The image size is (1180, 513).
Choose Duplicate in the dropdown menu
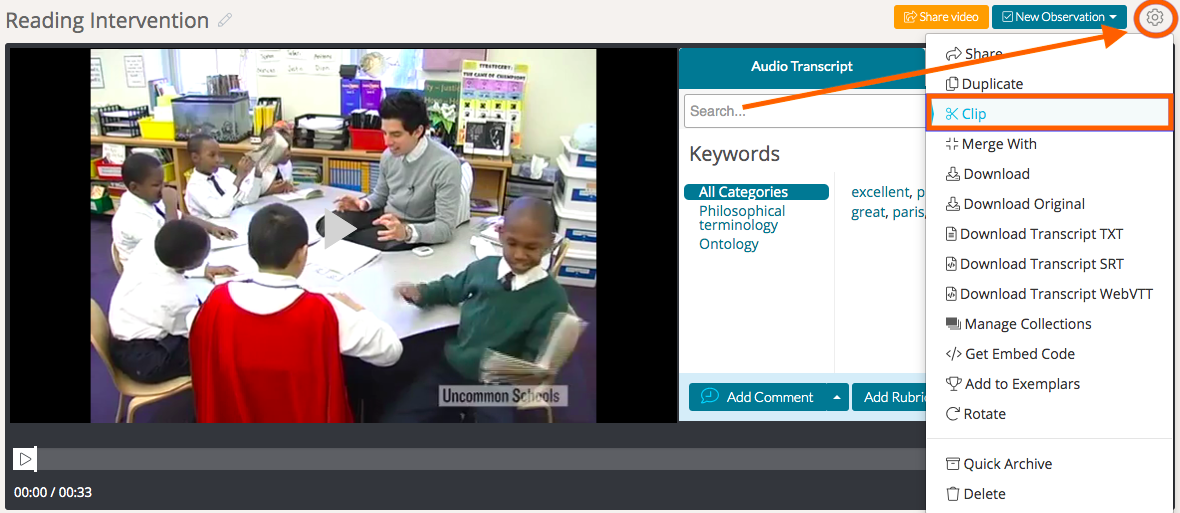coord(992,84)
